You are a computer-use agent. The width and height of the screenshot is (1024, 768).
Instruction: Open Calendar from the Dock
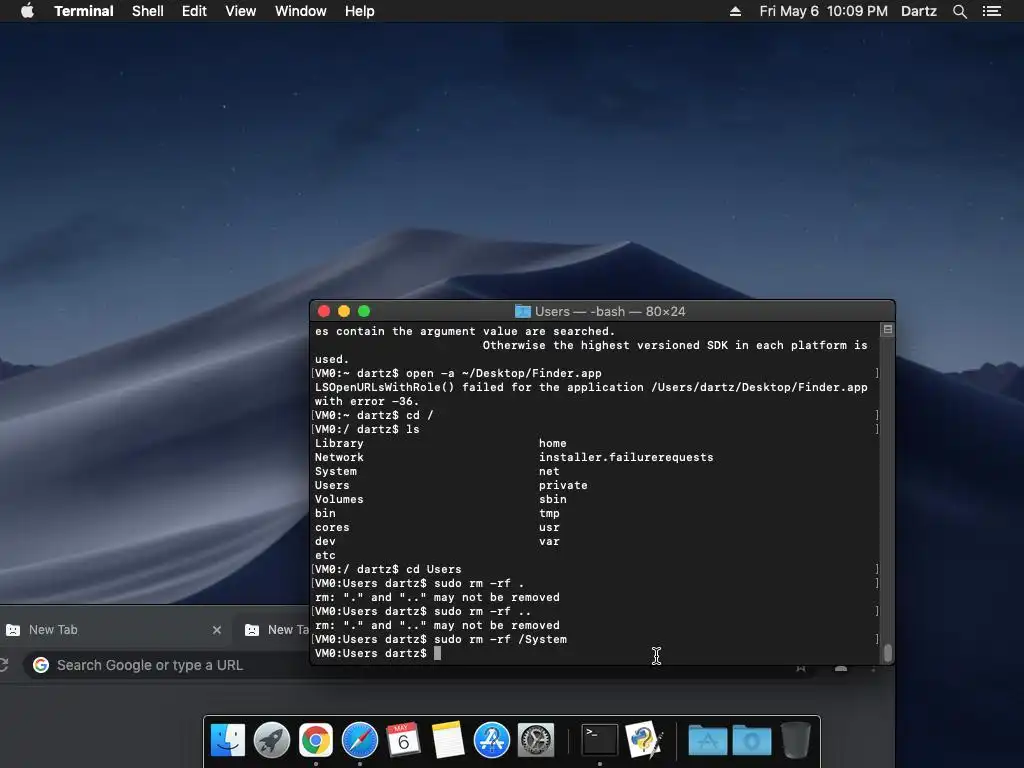[x=404, y=741]
